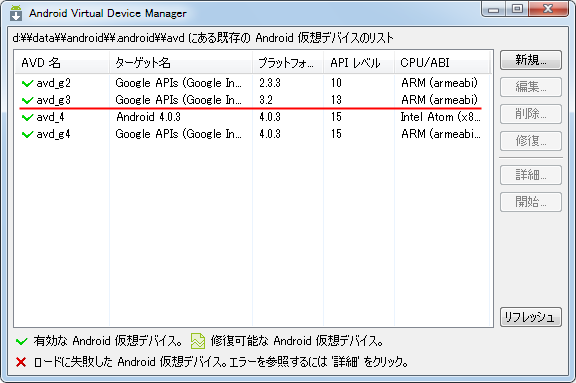Sort by CPU/ABI column header
The height and width of the screenshot is (383, 576).
tap(442, 63)
